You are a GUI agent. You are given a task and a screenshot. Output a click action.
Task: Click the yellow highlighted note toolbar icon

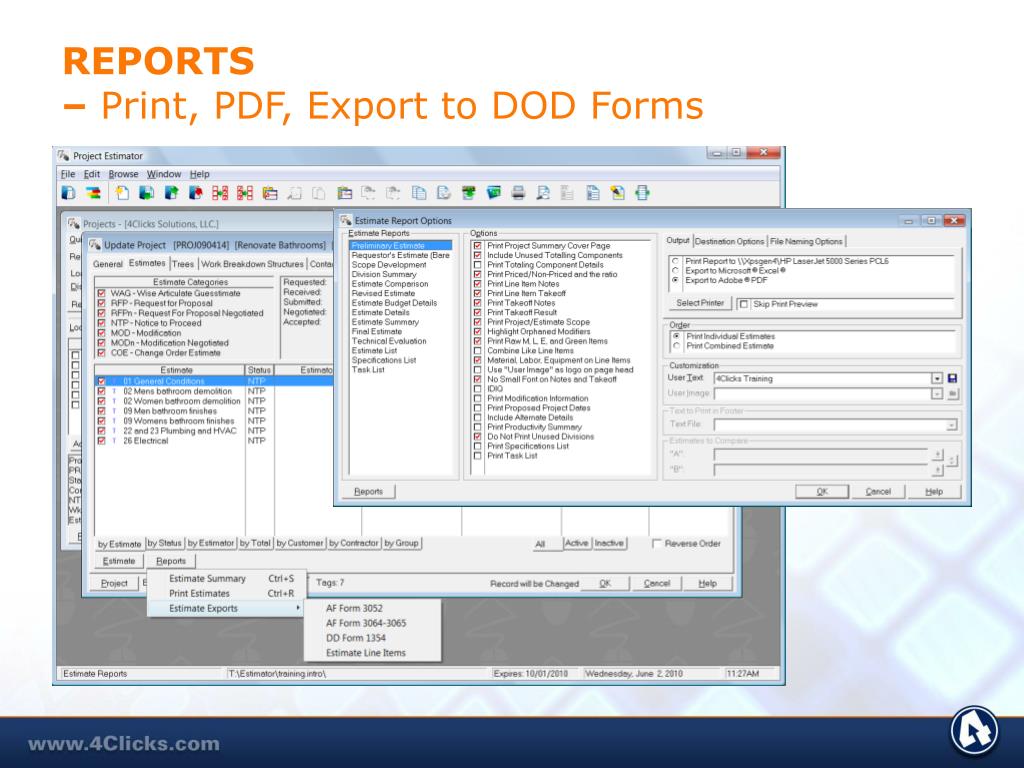(x=618, y=193)
